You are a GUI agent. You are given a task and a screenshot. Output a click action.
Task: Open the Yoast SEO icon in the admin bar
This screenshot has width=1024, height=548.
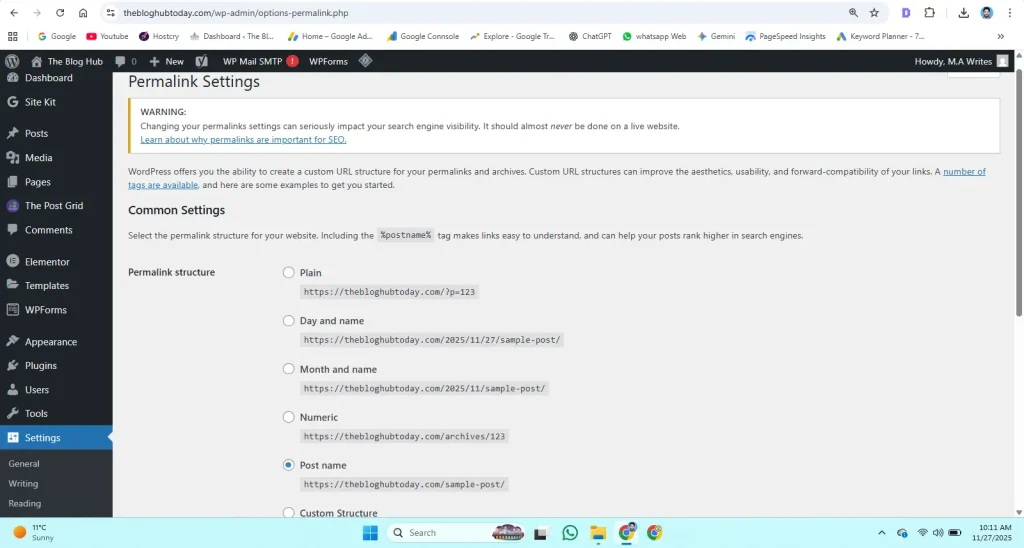(201, 61)
